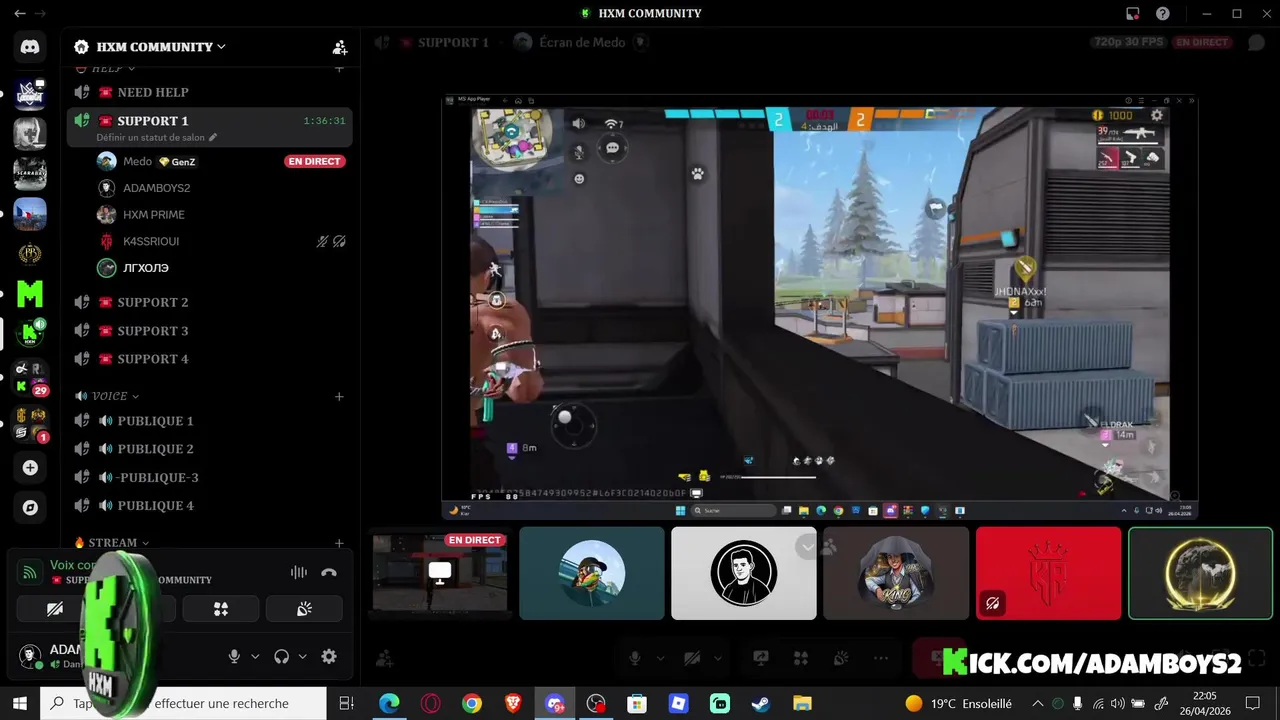Open camera options arrow in call controls
Image resolution: width=1280 pixels, height=720 pixels.
pos(717,658)
